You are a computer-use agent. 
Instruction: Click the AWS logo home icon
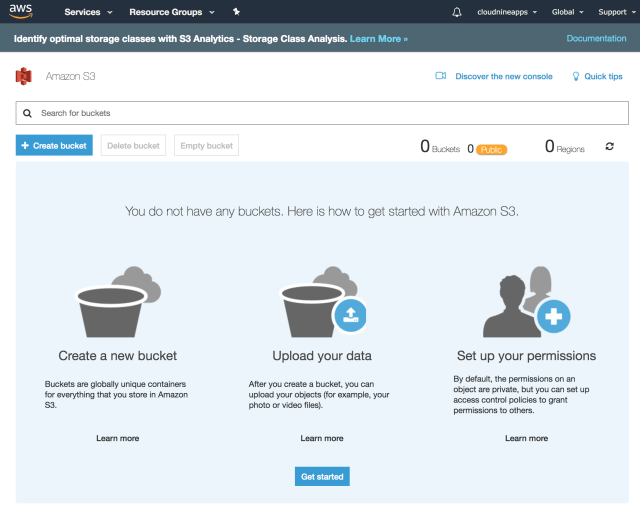[x=20, y=11]
